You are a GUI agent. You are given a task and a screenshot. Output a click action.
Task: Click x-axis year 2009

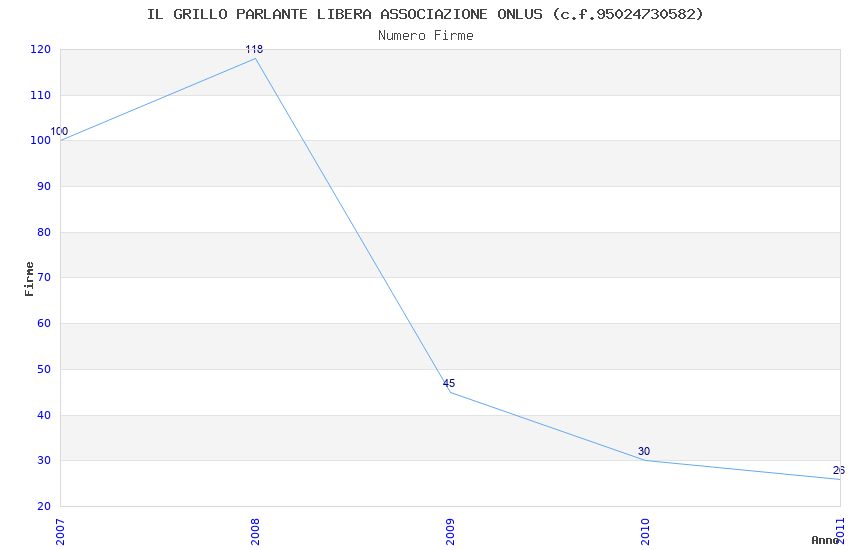450,532
